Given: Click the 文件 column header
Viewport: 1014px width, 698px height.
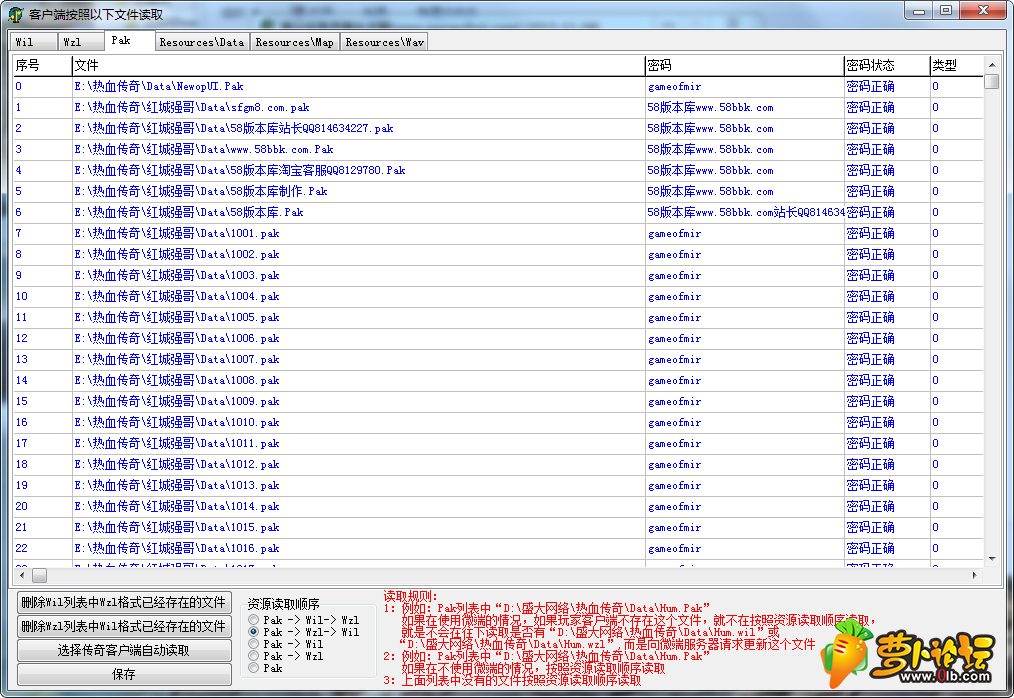Looking at the screenshot, I should (358, 65).
